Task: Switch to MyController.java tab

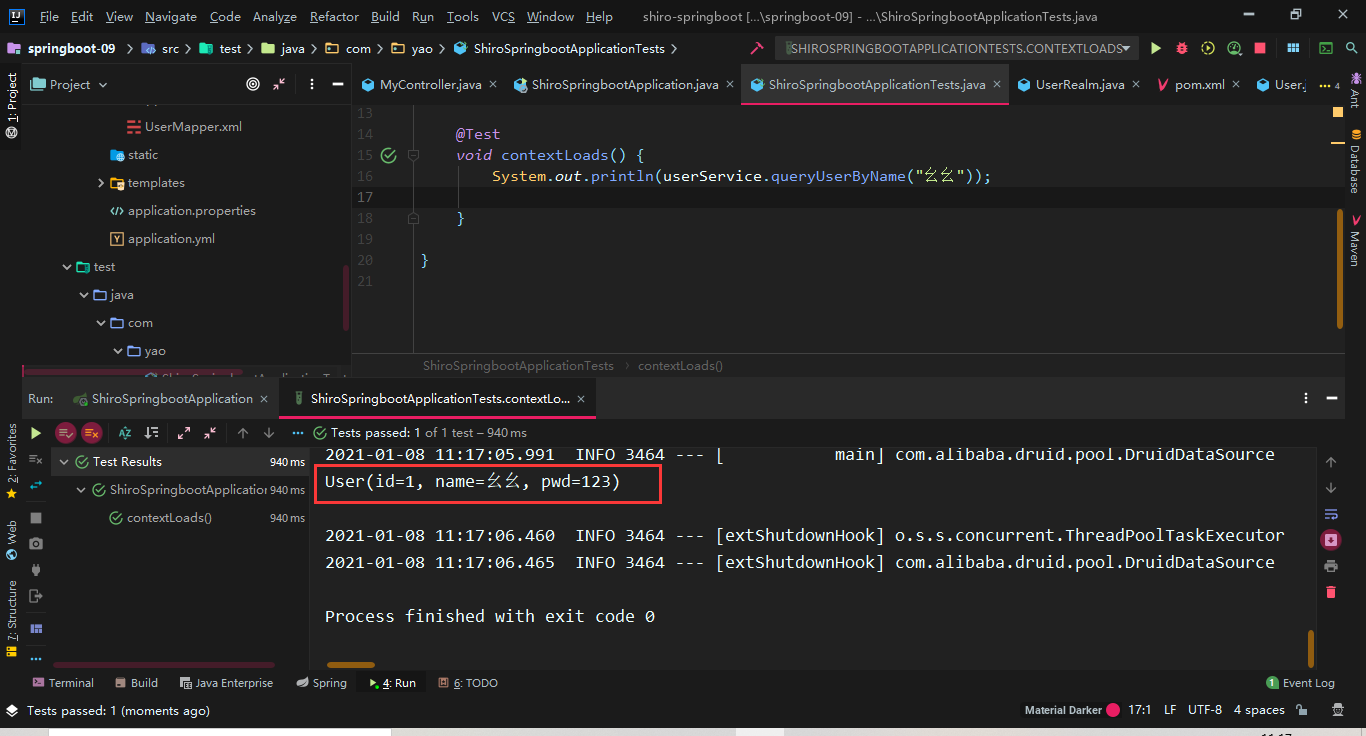Action: pyautogui.click(x=430, y=85)
